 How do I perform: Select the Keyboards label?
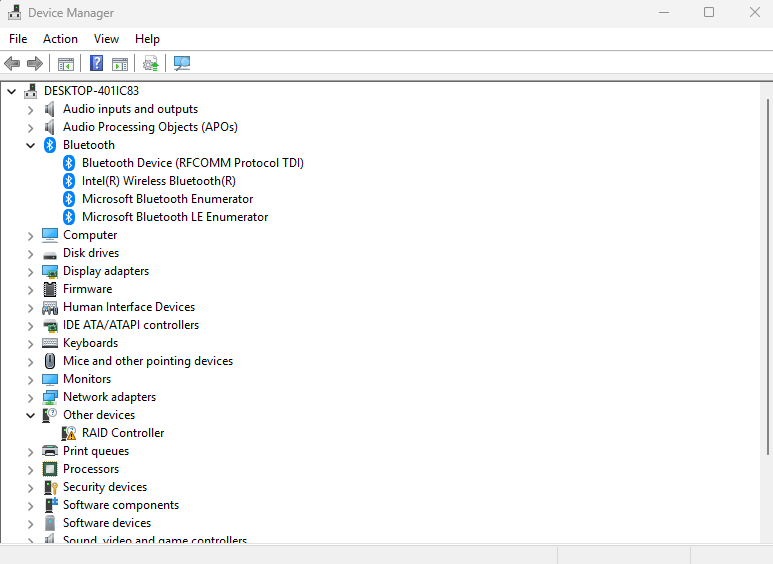90,343
